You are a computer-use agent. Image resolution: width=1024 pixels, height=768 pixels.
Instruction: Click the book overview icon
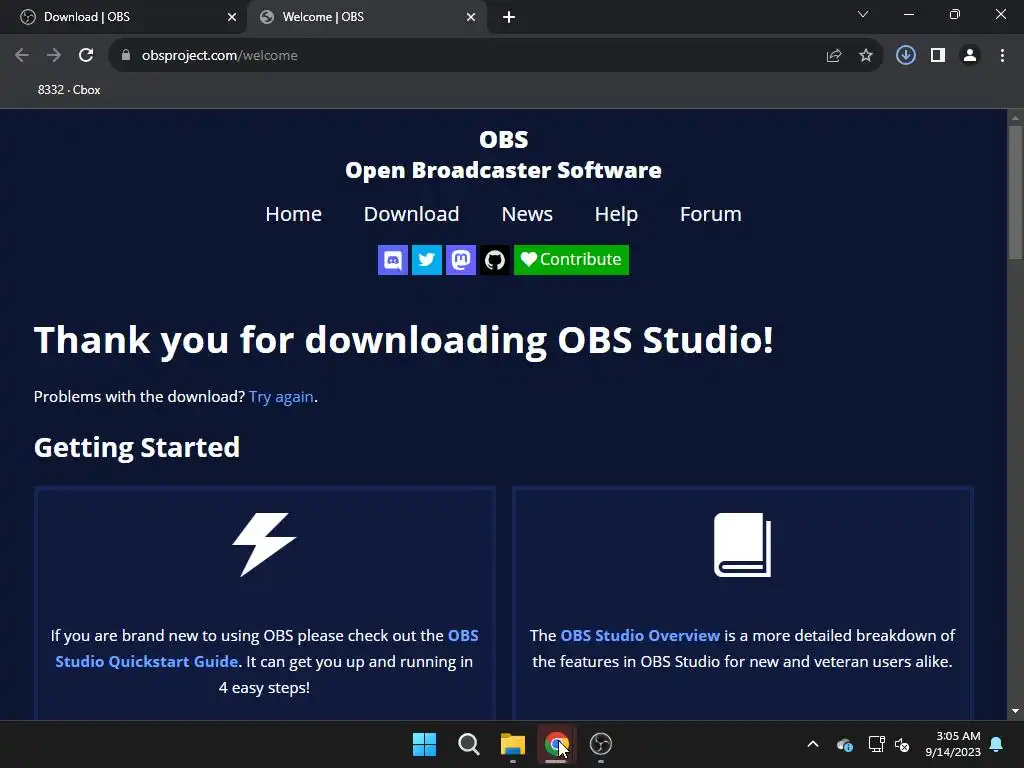(743, 545)
